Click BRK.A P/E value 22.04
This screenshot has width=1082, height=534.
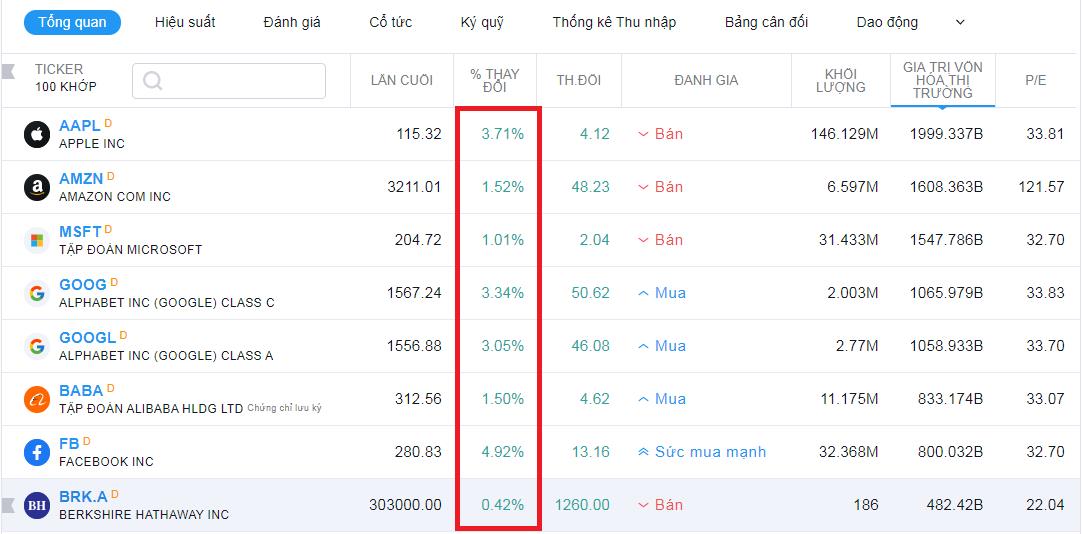click(1045, 505)
